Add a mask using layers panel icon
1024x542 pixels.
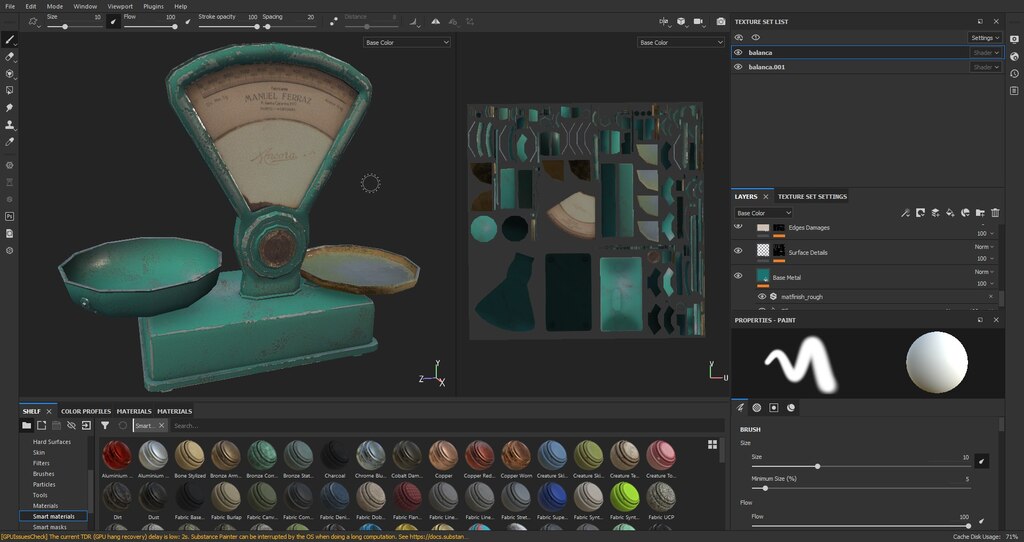point(920,213)
